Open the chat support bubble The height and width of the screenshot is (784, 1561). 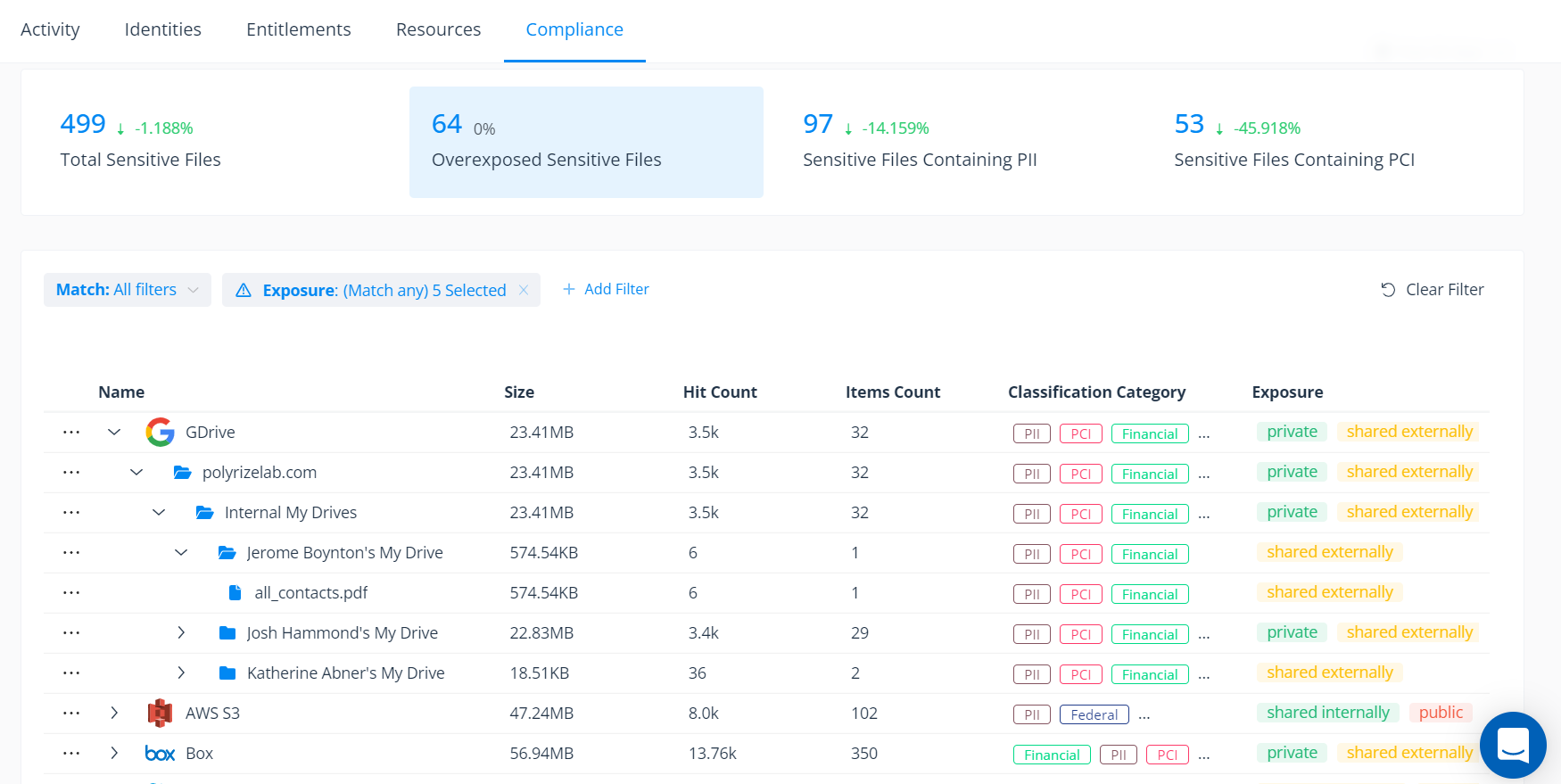1512,744
